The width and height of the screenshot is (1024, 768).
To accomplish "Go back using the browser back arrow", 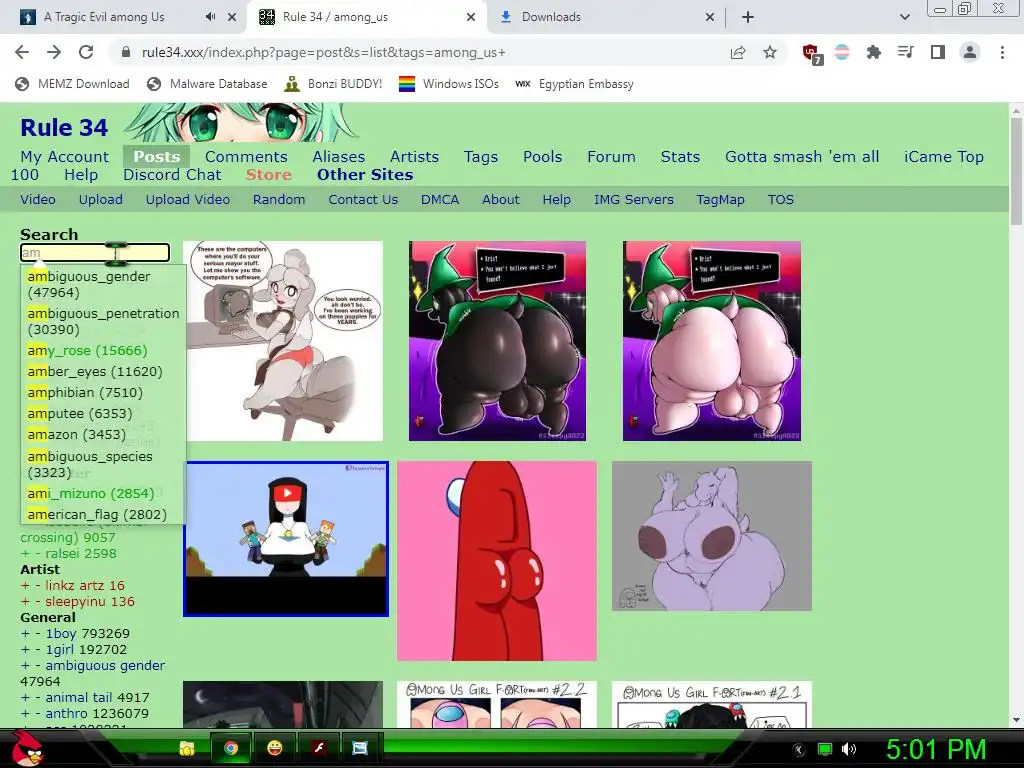I will [22, 52].
